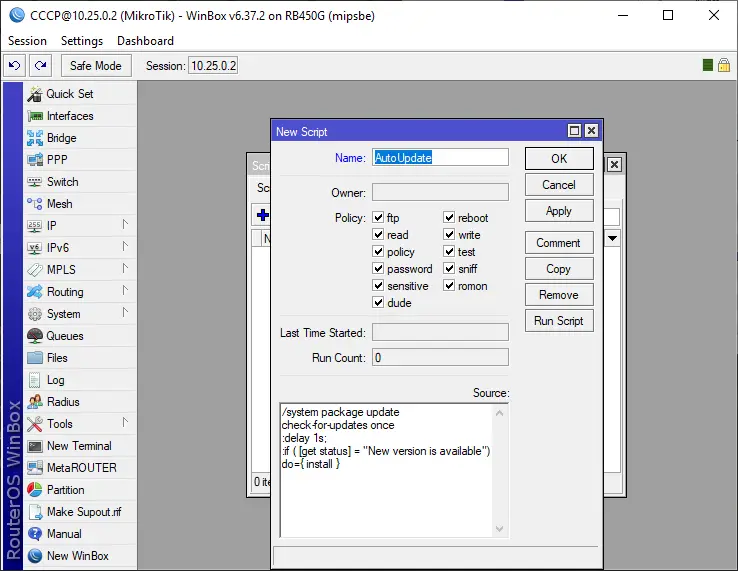This screenshot has height=571, width=738.
Task: Expand the System submenu arrow
Action: (x=125, y=312)
